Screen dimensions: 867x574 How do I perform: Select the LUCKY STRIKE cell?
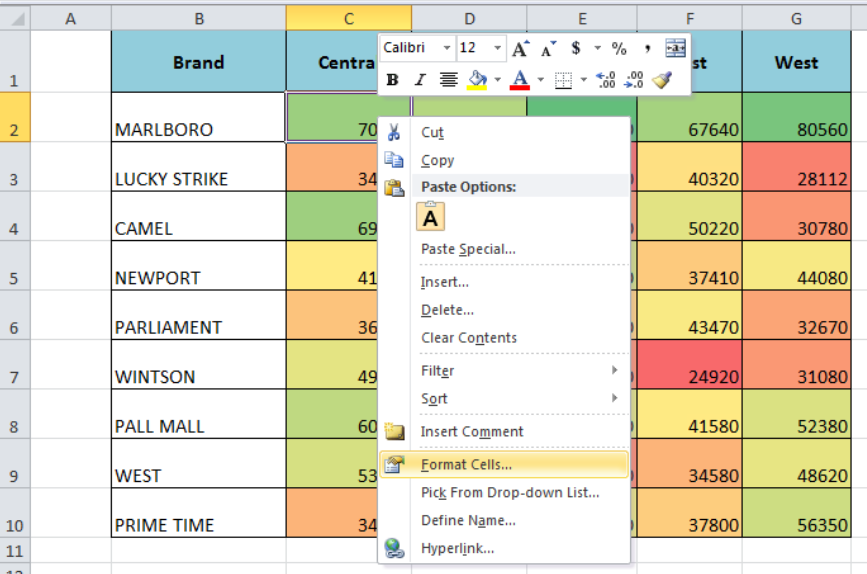tap(199, 167)
